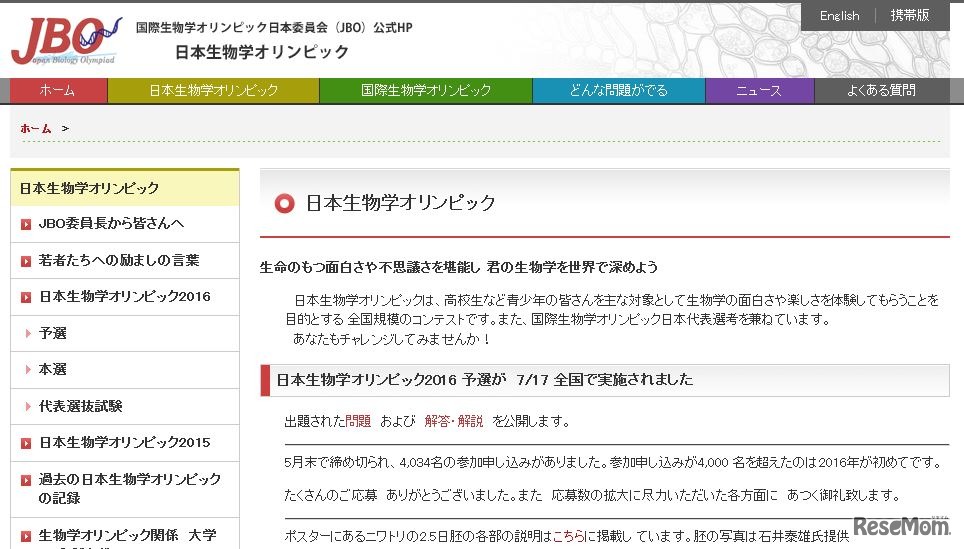964x549 pixels.
Task: Open the 予選 sidebar sub-item
Action: (x=52, y=333)
